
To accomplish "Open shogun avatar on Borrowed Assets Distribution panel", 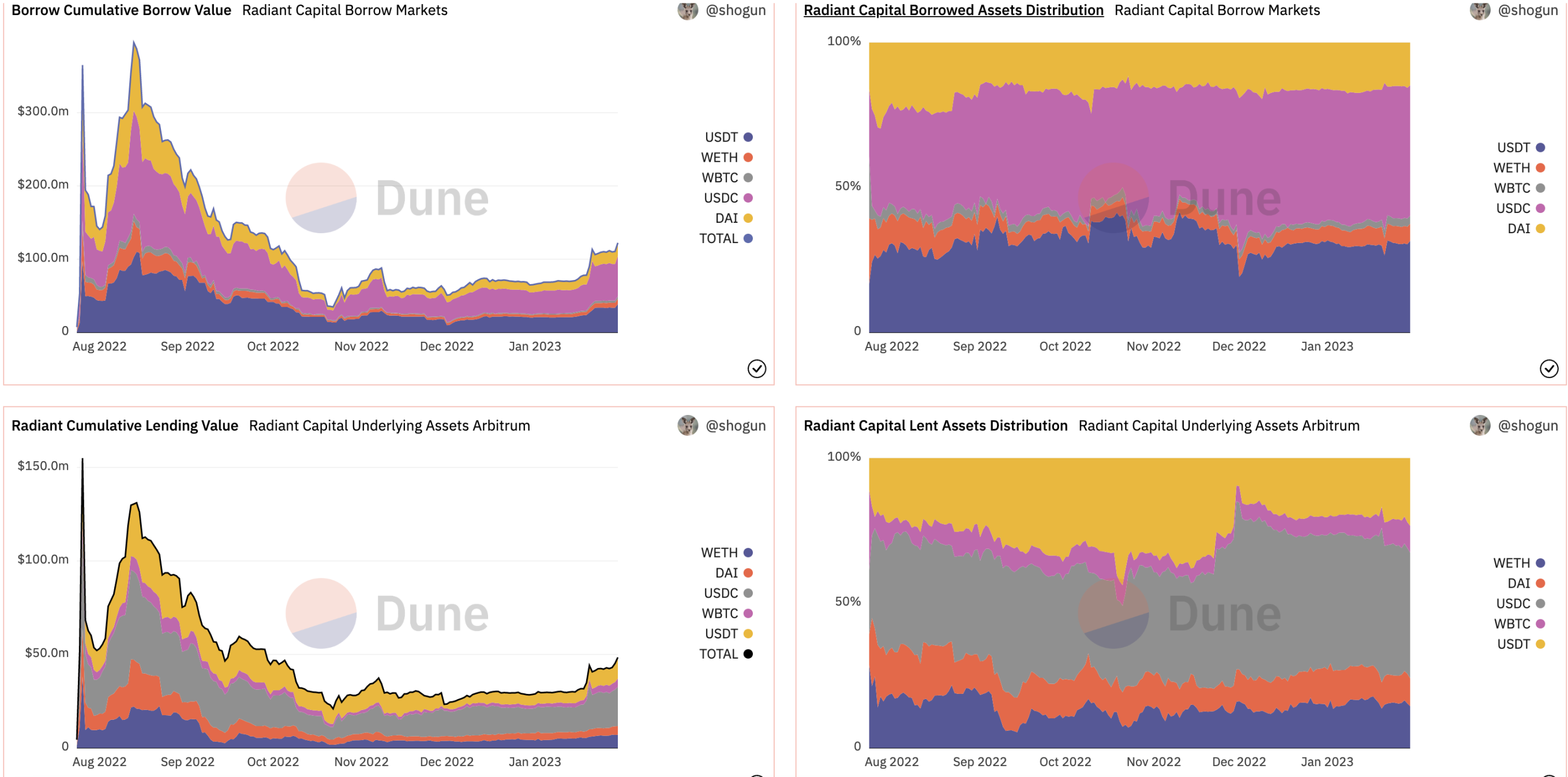I will (1480, 10).
